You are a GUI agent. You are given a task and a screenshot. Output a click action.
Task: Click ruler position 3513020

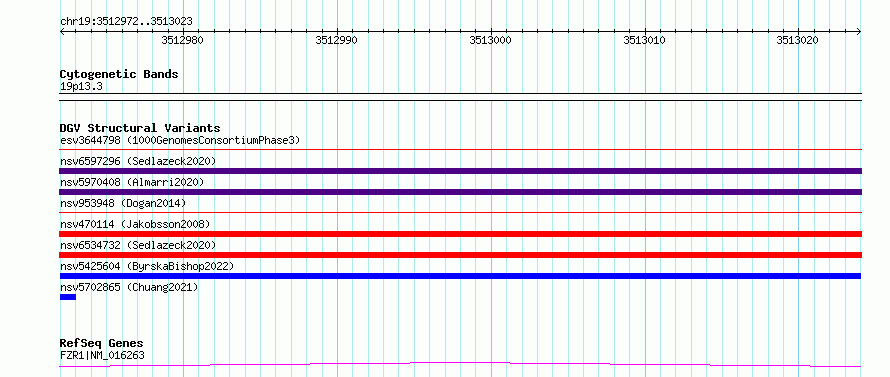[798, 40]
